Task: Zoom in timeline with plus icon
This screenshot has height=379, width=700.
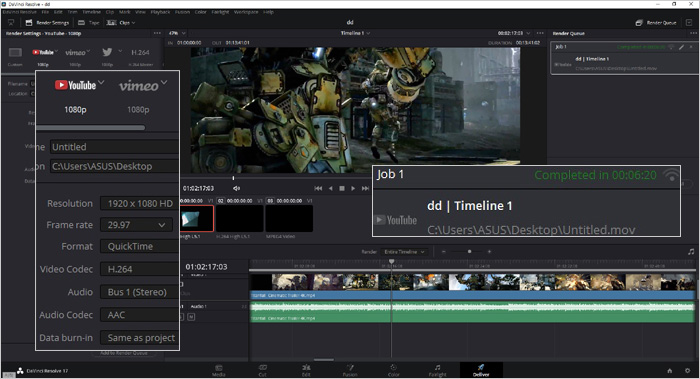Action: click(x=489, y=252)
